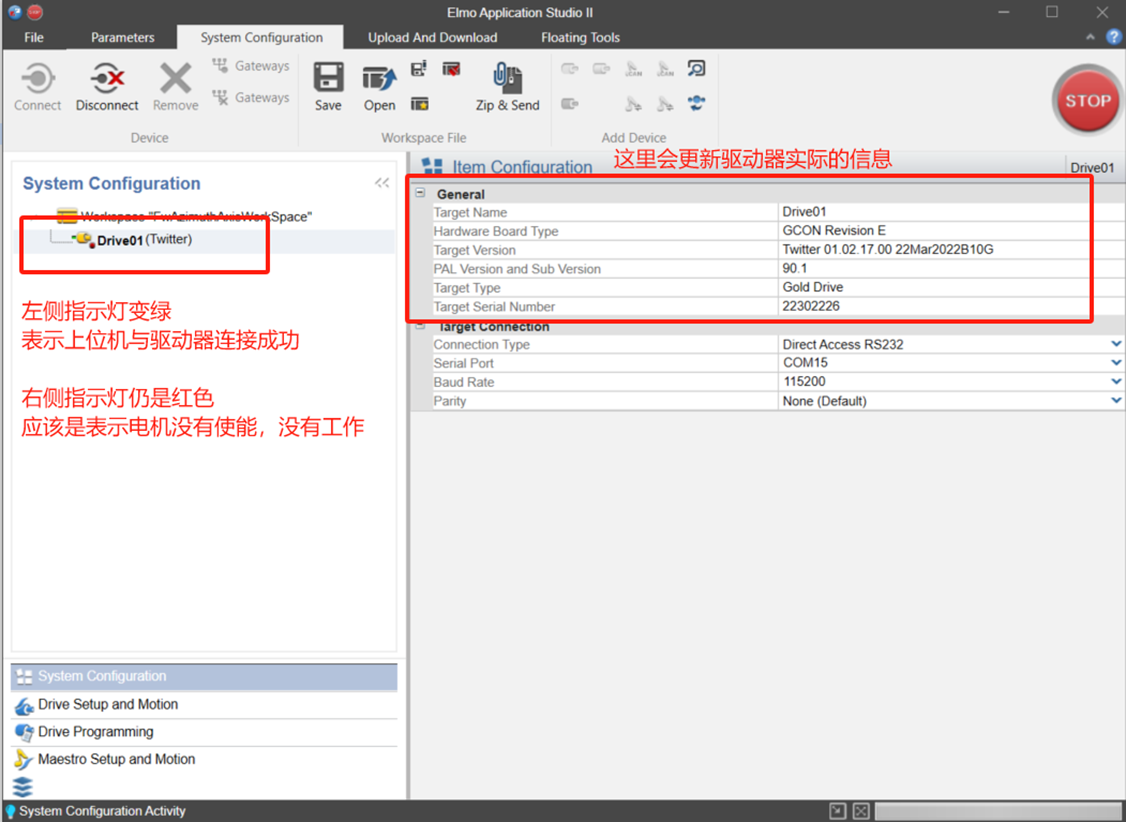The image size is (1126, 822).
Task: Open the Connection Type dropdown
Action: pos(1115,344)
